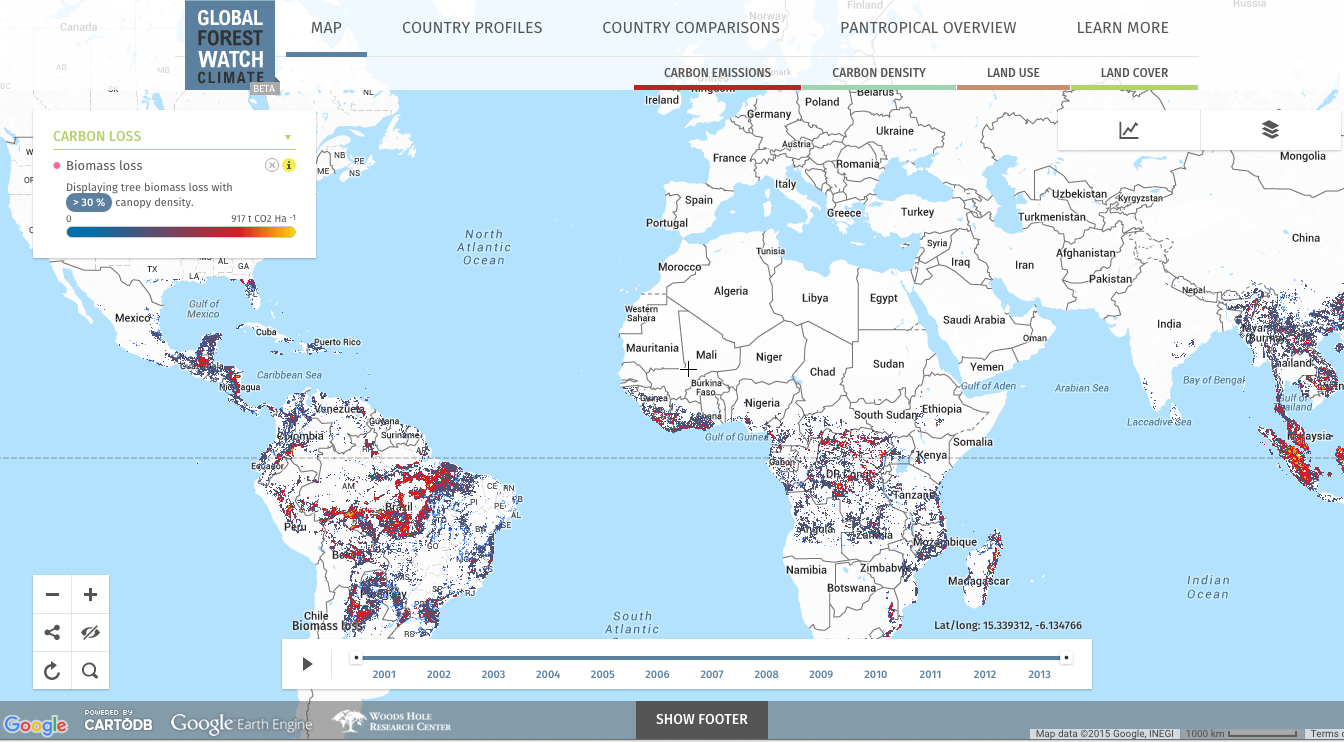Click the timeline end handle
Viewport: 1344px width, 742px height.
(x=1066, y=658)
